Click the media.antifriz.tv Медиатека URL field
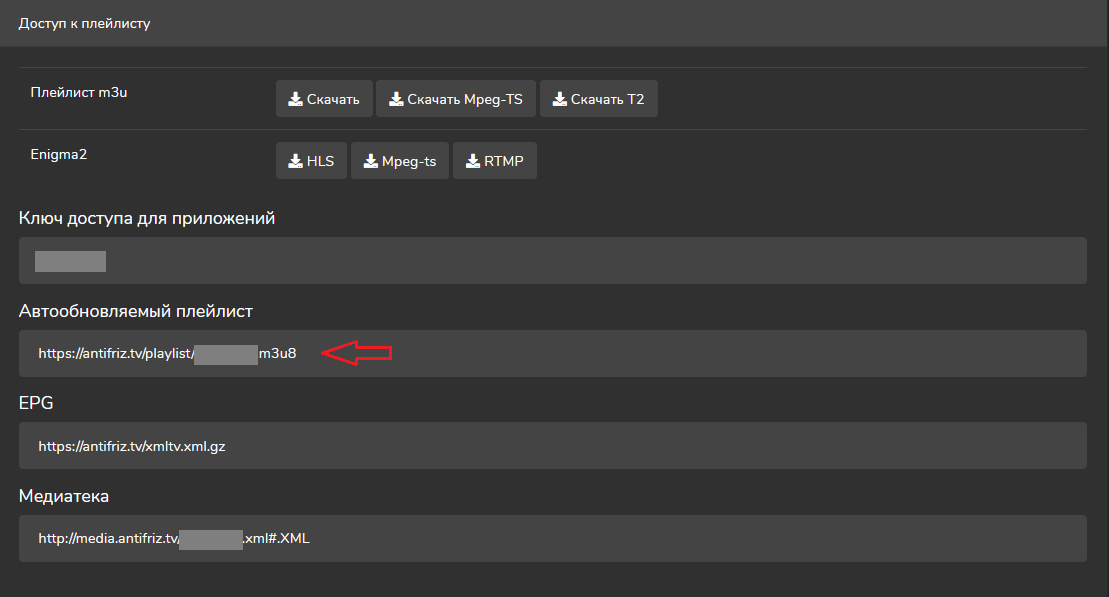 pyautogui.click(x=552, y=538)
